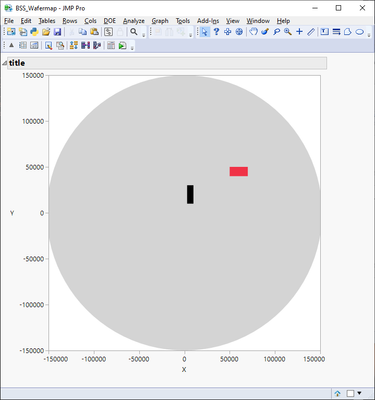Select the grabber hand tool
Screen dimensions: 375x400
tap(254, 32)
